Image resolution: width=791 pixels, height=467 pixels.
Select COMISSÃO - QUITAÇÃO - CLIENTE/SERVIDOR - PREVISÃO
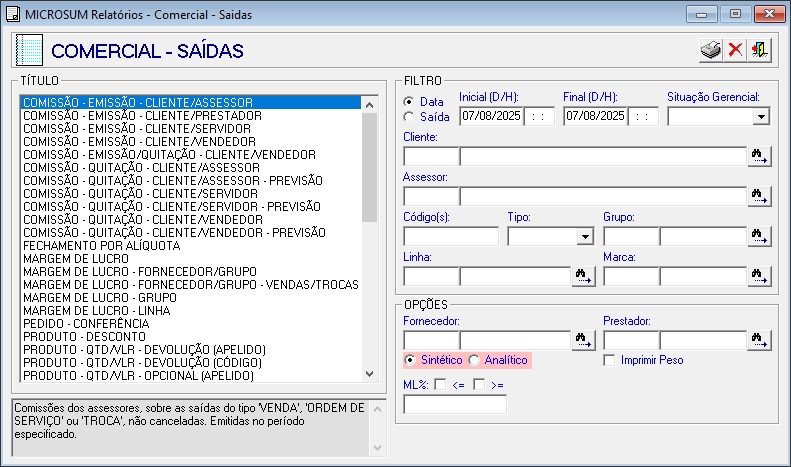[x=191, y=207]
